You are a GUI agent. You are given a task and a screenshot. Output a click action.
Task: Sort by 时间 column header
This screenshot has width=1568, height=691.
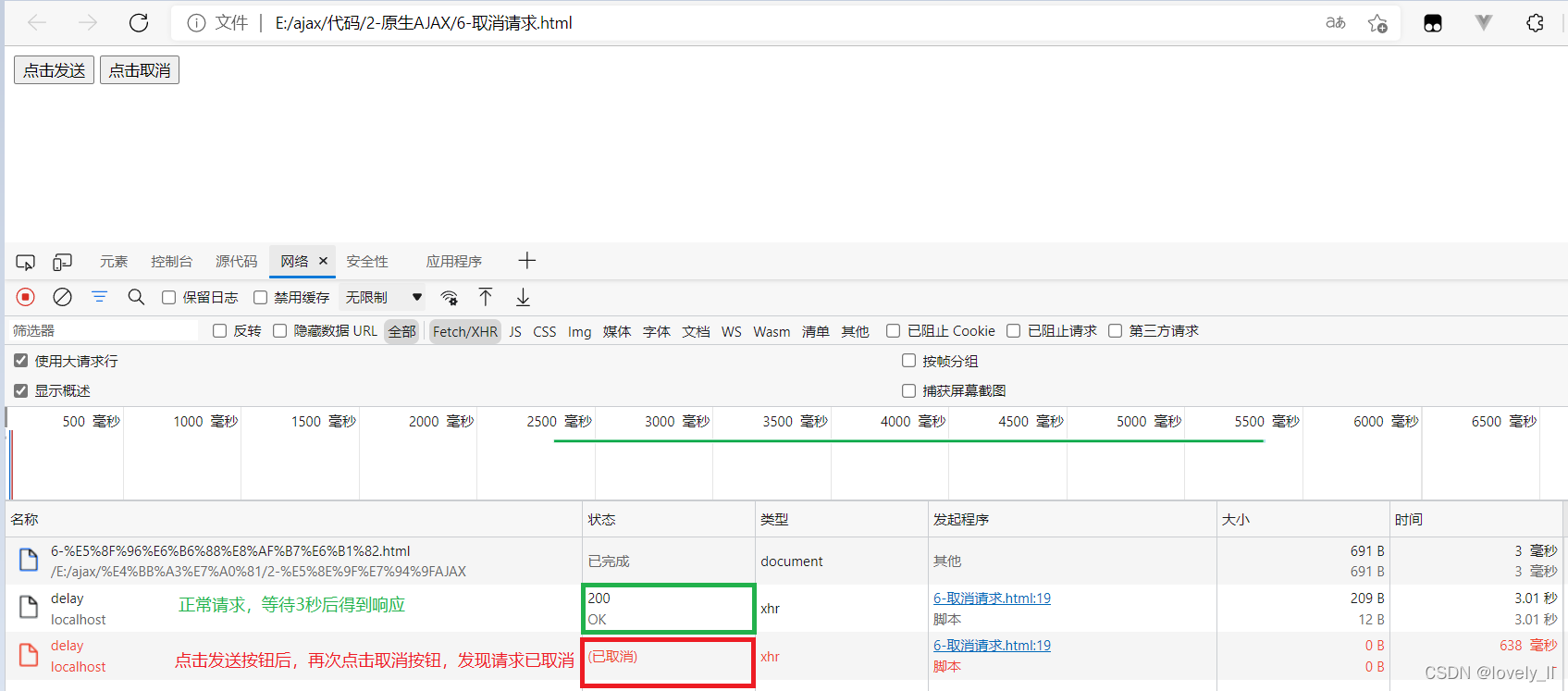pyautogui.click(x=1477, y=520)
